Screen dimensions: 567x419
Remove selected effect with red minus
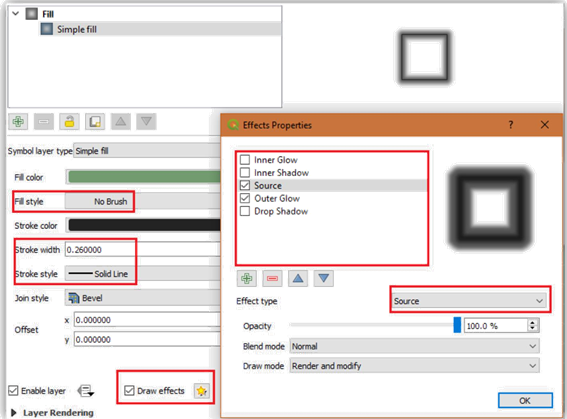pos(272,279)
